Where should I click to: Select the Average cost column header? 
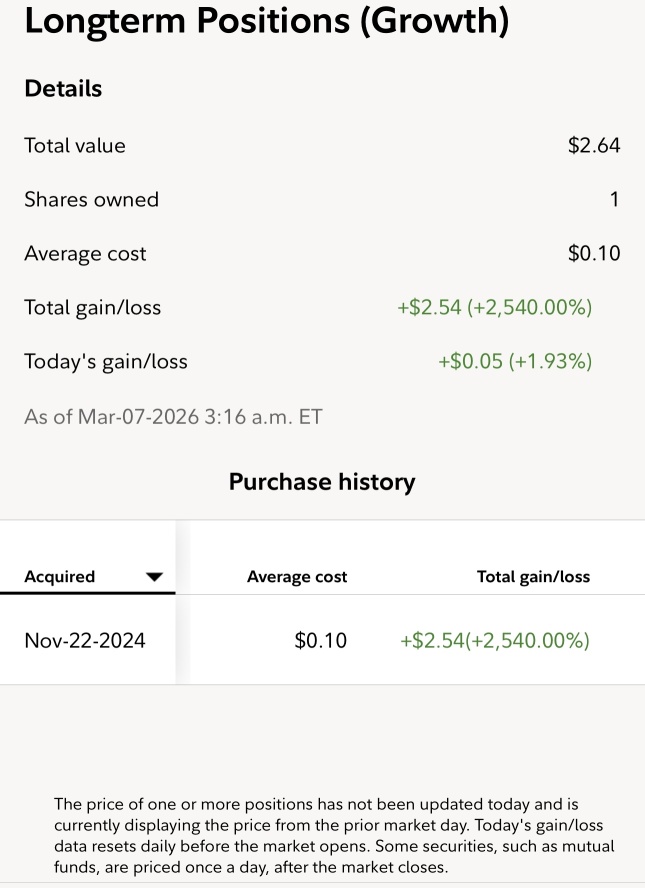point(297,577)
